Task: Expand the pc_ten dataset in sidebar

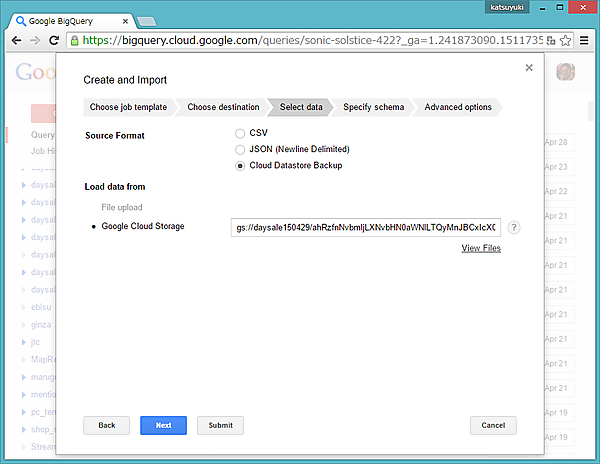Action: coord(23,412)
